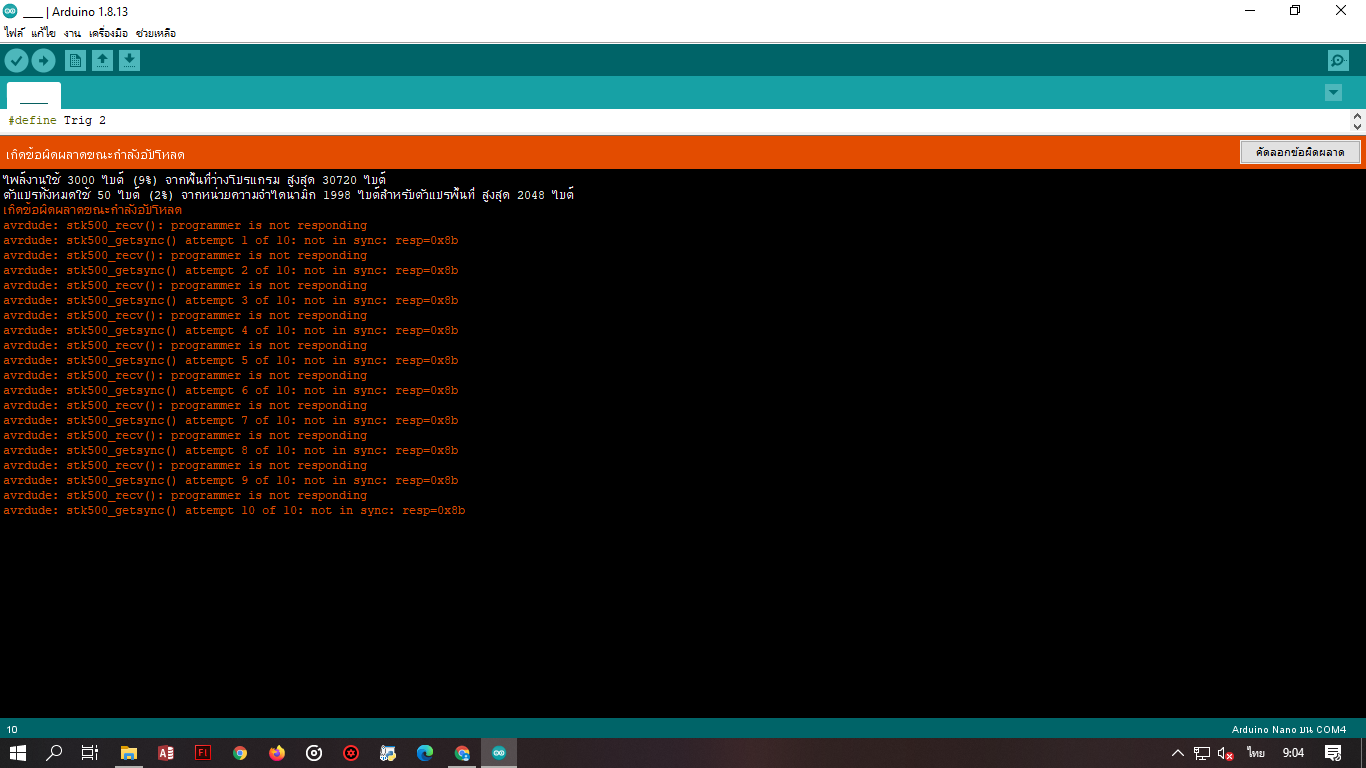The width and height of the screenshot is (1366, 768).
Task: Click the sketch size line showing 30720
Action: 194,180
